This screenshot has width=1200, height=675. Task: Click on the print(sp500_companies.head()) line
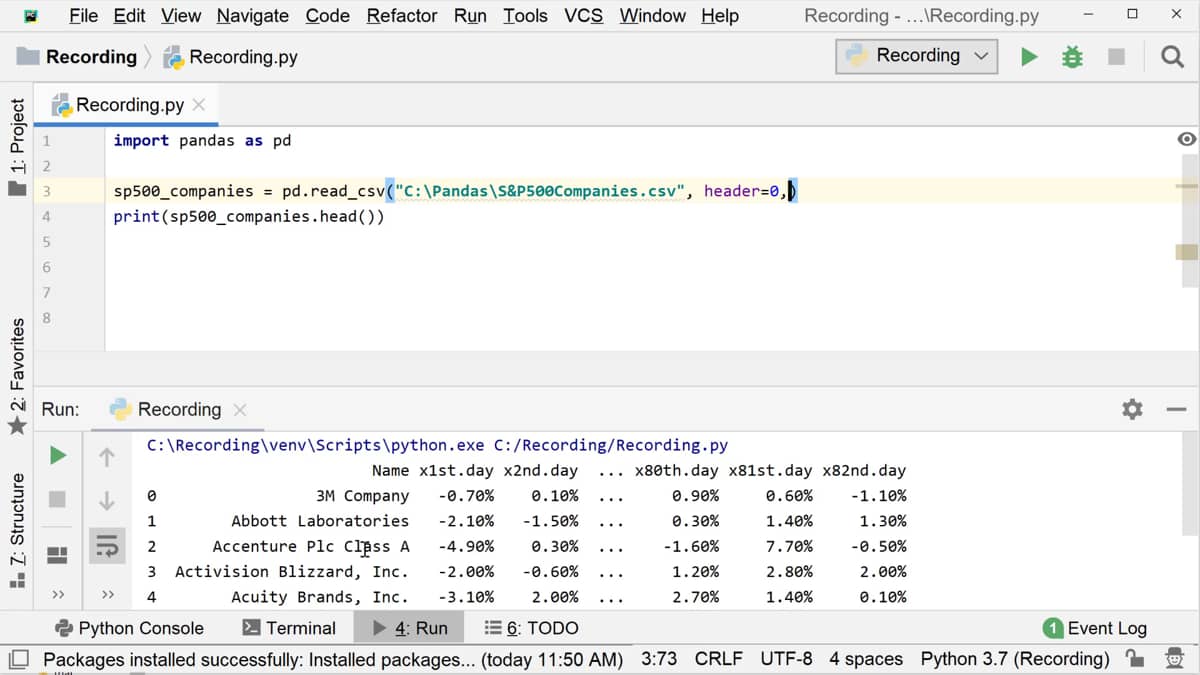click(248, 216)
